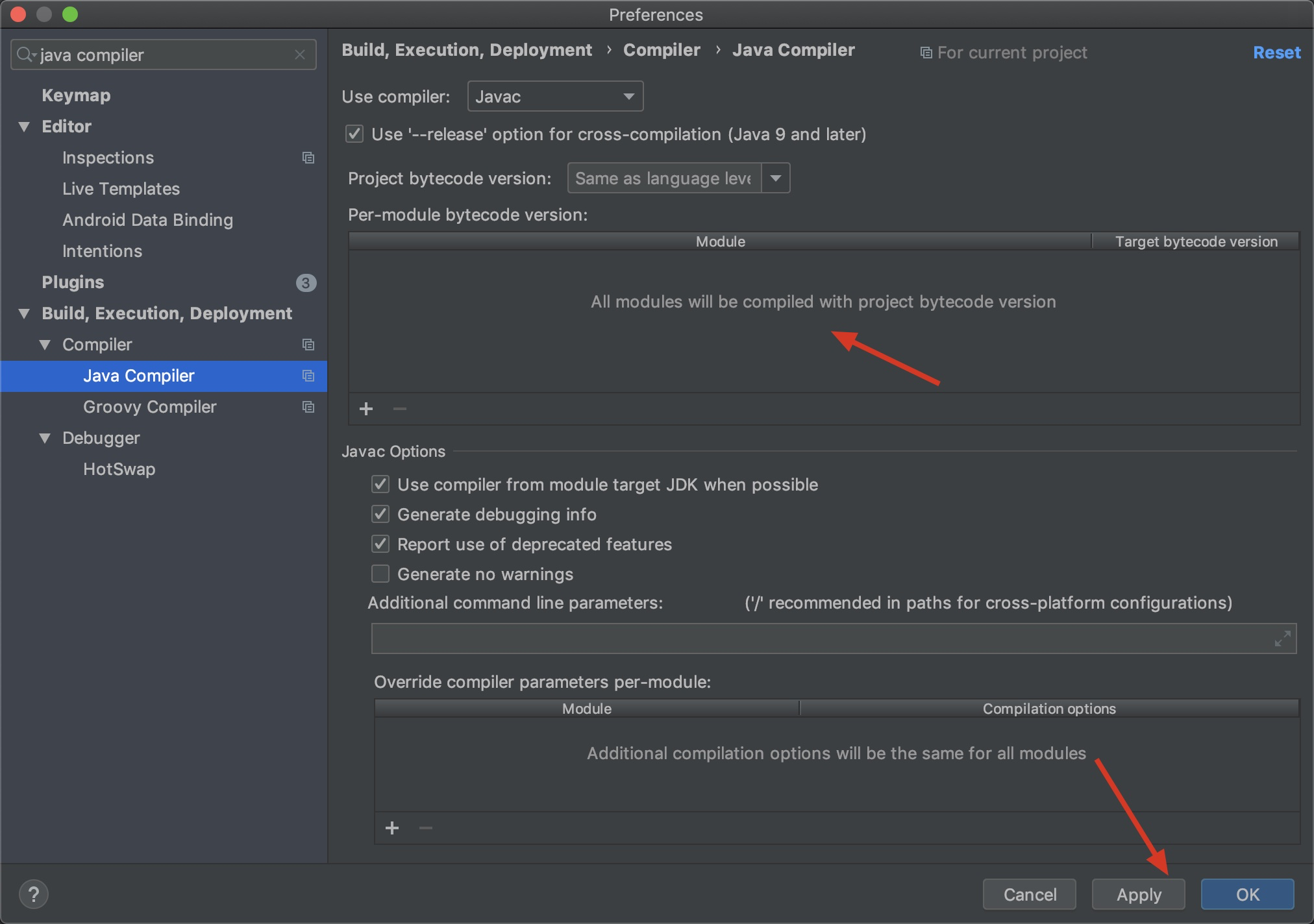Add module to per-module bytecode table
The image size is (1314, 924).
(x=366, y=409)
